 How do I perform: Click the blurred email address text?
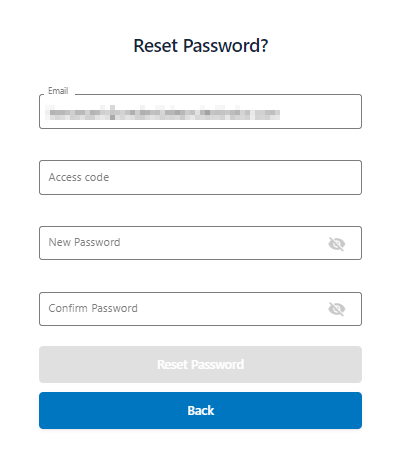(164, 113)
